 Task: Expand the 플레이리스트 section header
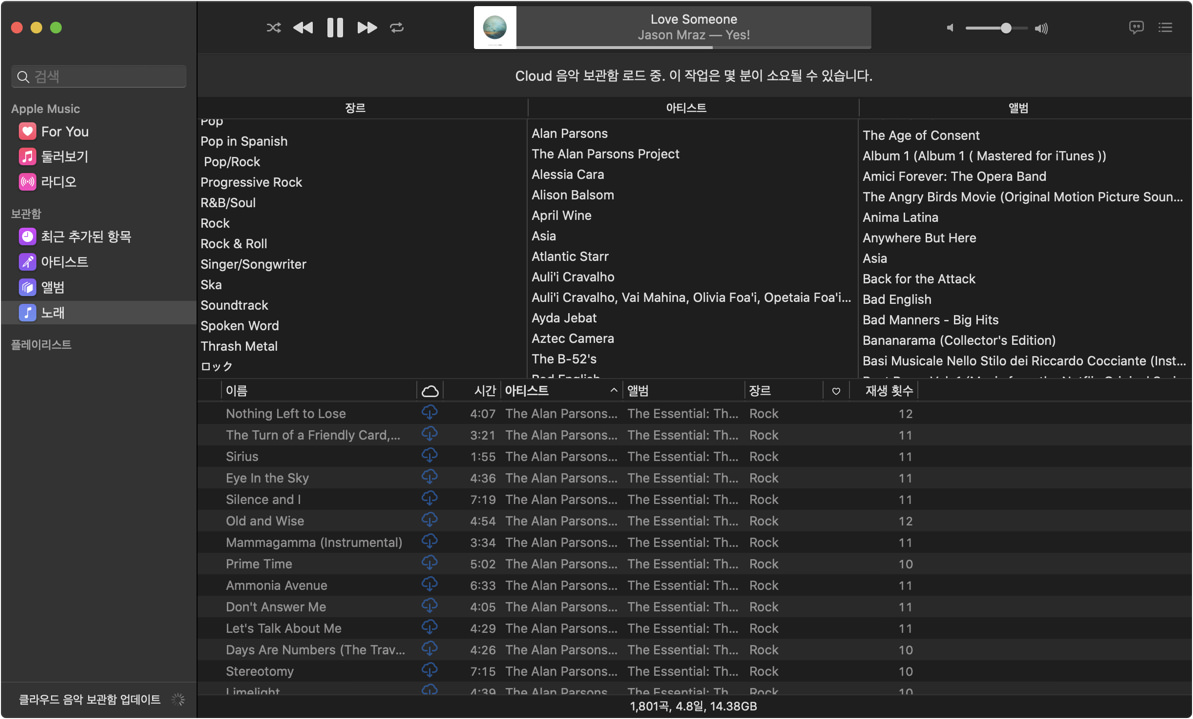(41, 345)
